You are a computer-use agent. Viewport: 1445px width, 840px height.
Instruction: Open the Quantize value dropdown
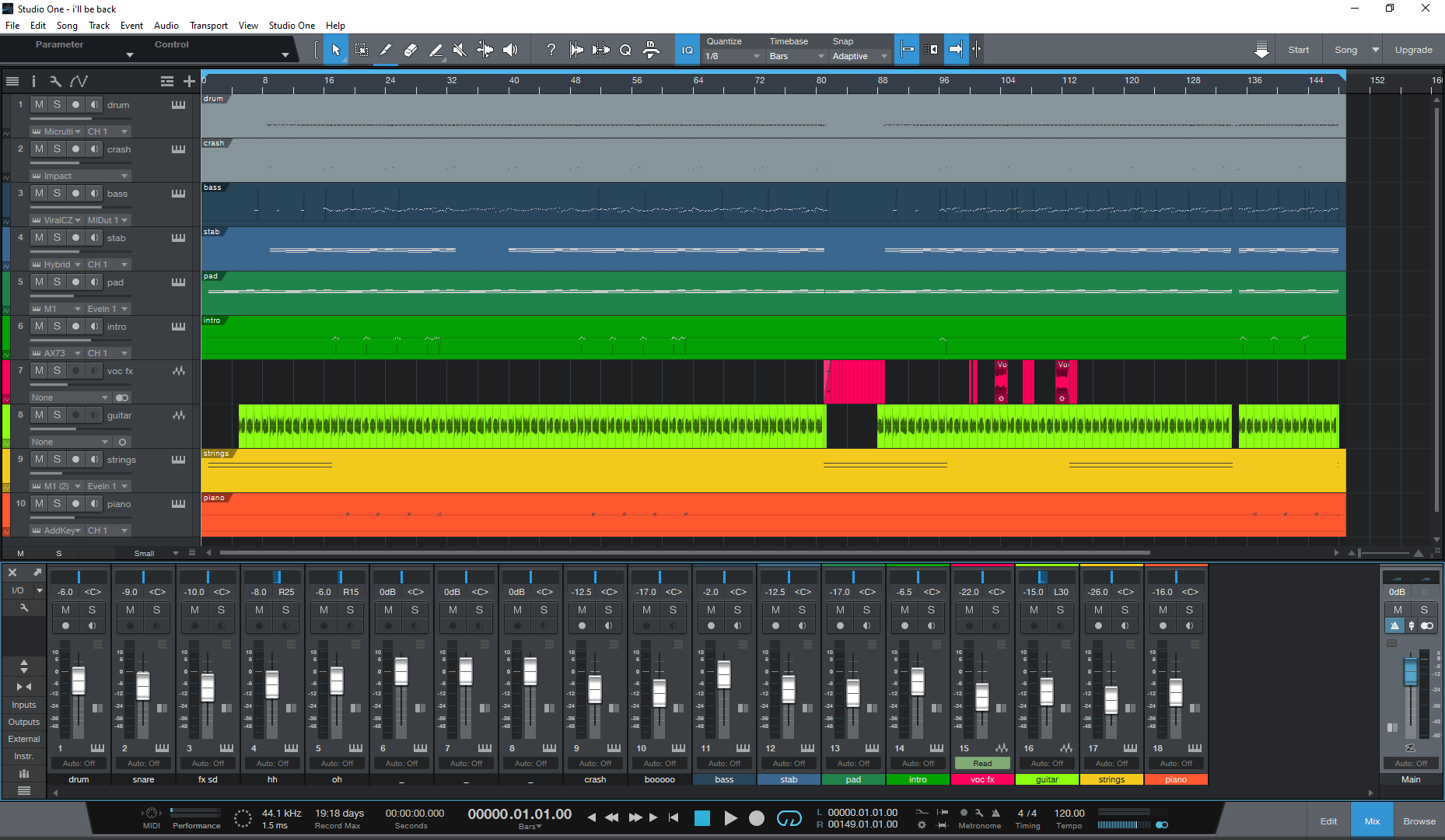tap(733, 56)
